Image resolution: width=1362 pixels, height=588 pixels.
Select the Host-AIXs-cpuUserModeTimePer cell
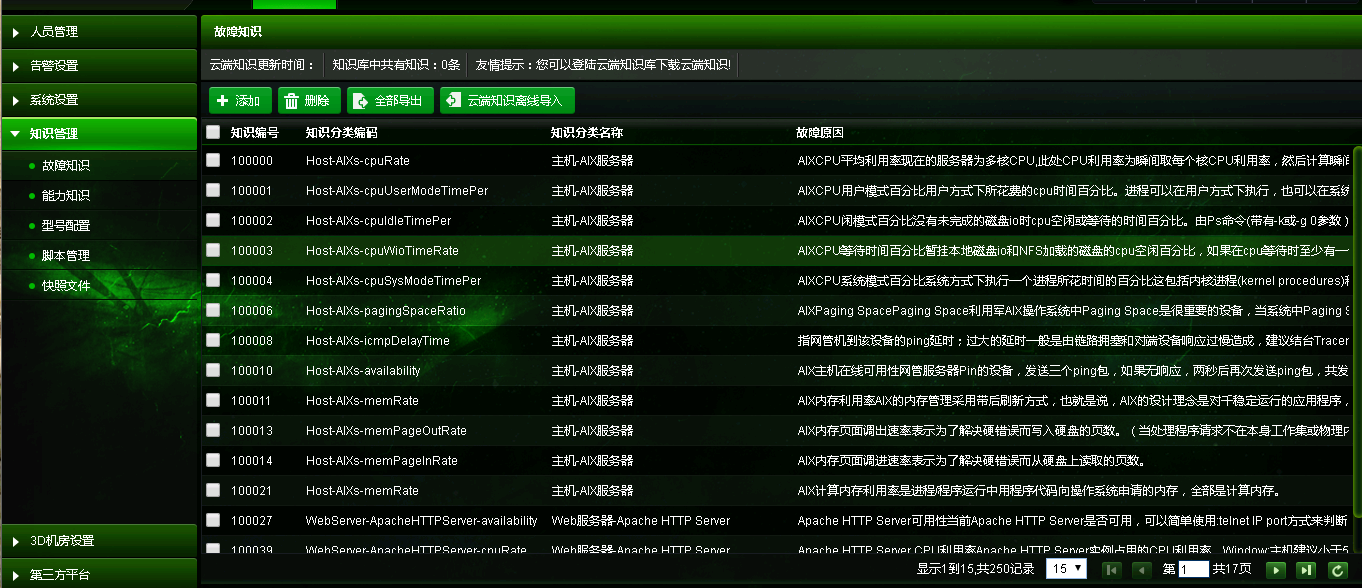(397, 191)
